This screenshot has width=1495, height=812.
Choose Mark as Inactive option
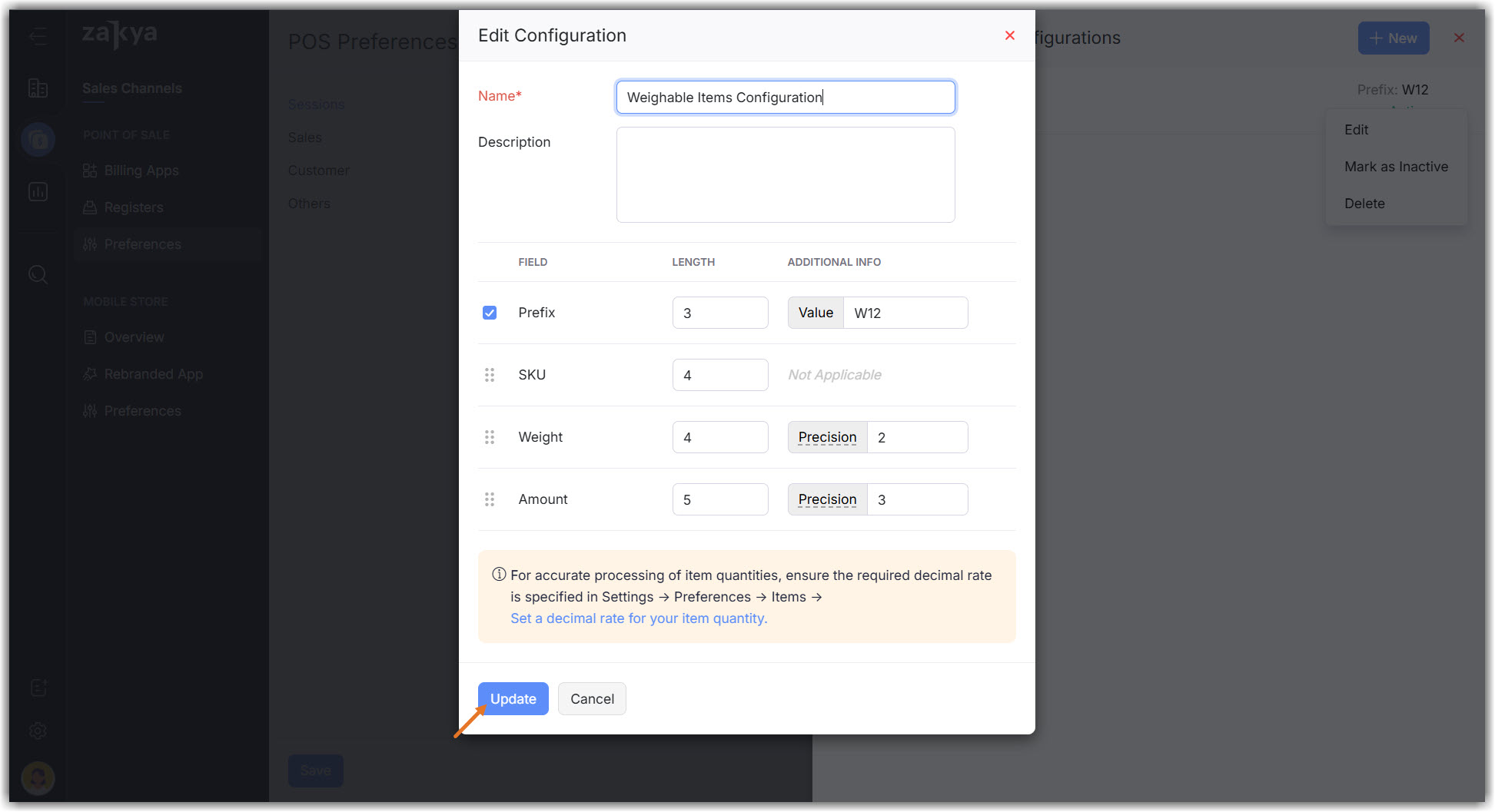tap(1396, 167)
